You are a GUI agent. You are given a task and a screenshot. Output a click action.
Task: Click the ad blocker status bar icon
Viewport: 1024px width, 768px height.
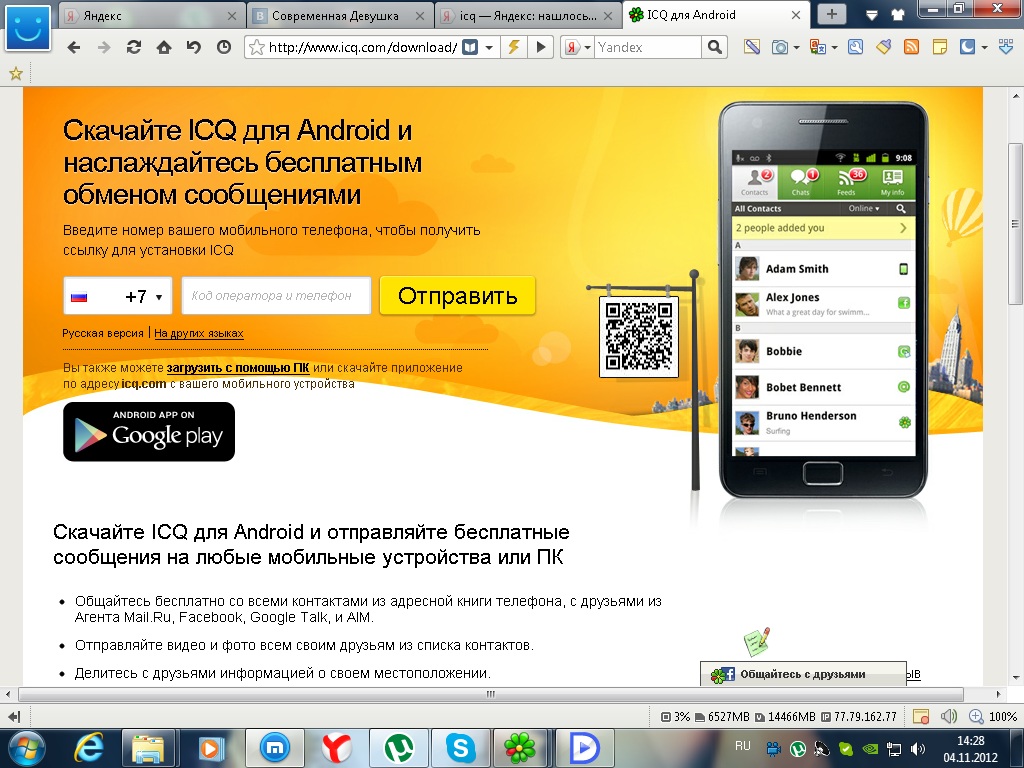[921, 716]
